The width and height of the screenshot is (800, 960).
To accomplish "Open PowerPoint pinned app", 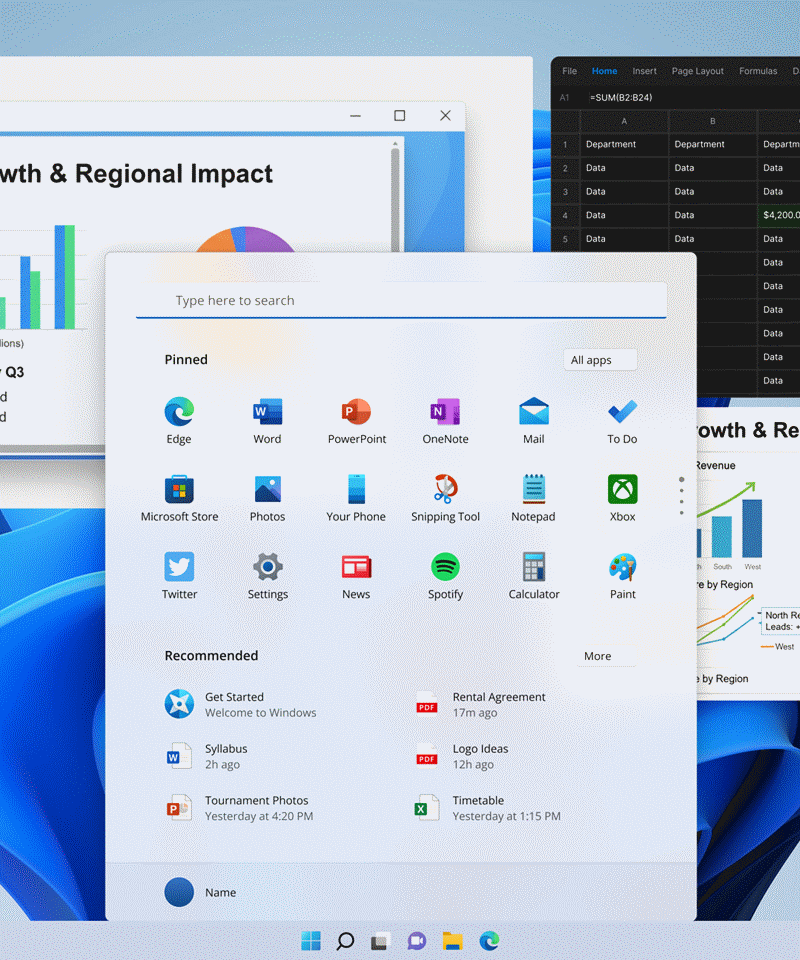I will pos(357,421).
